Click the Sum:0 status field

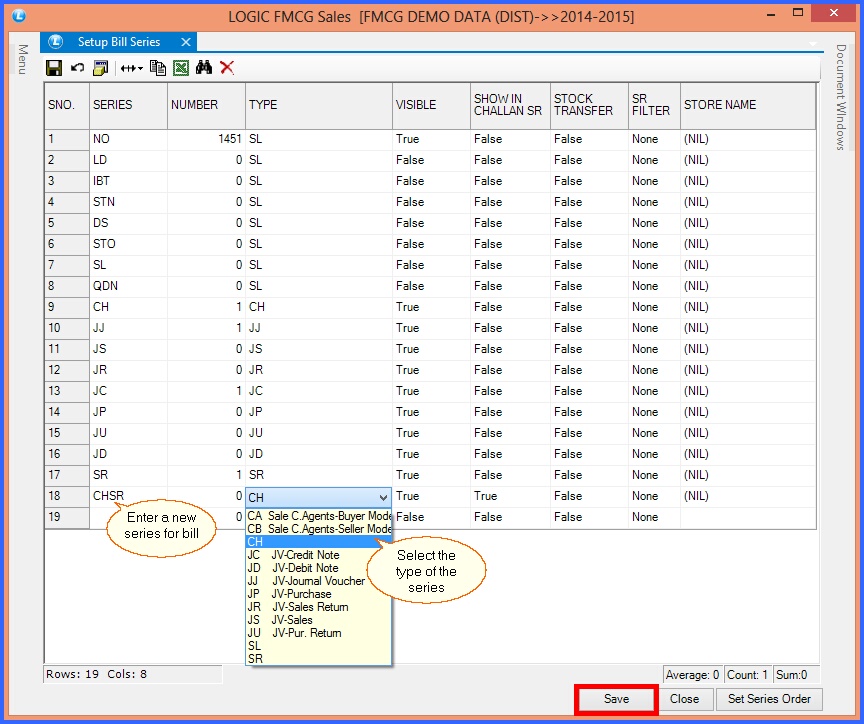[x=797, y=674]
